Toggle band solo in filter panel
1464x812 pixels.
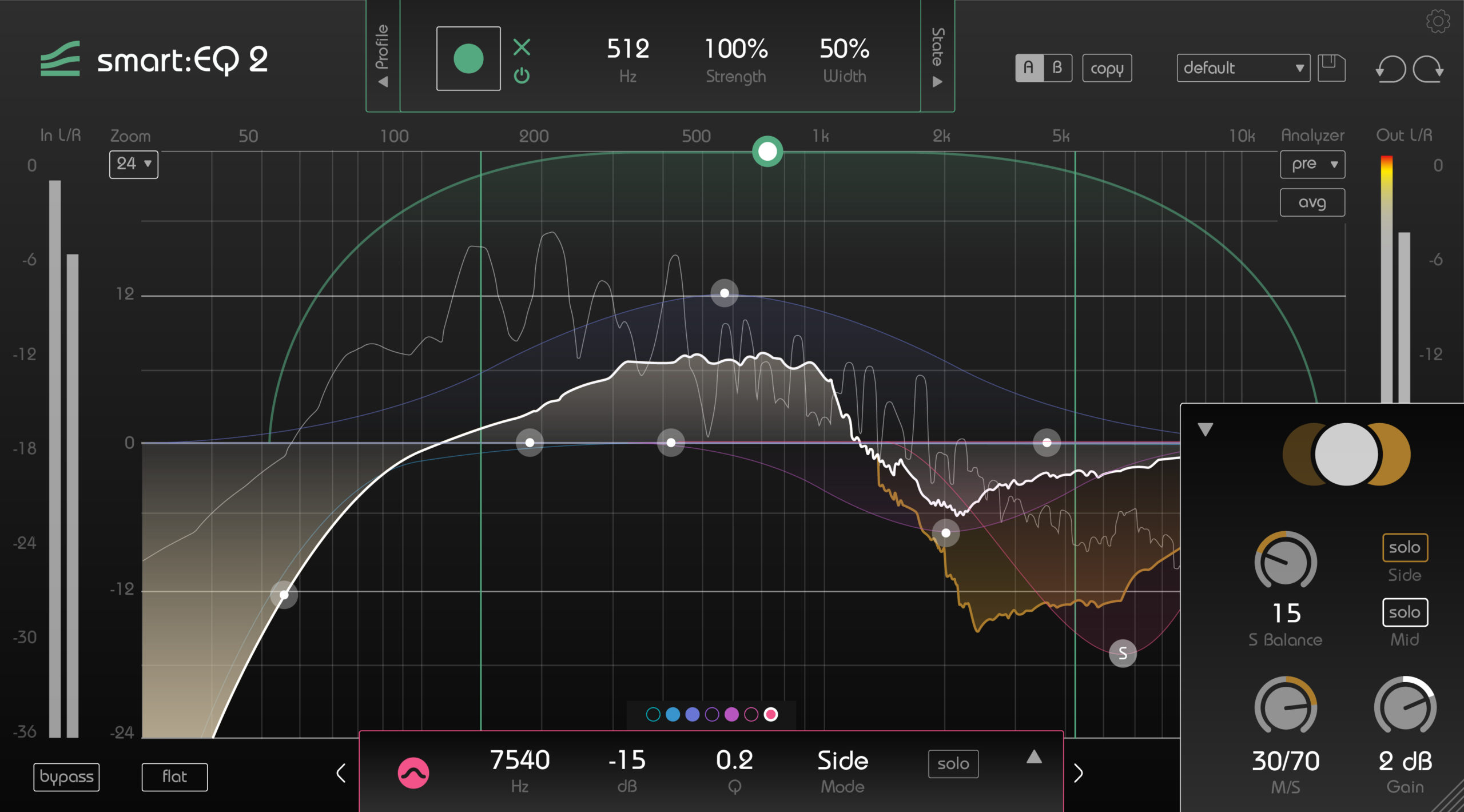click(953, 764)
